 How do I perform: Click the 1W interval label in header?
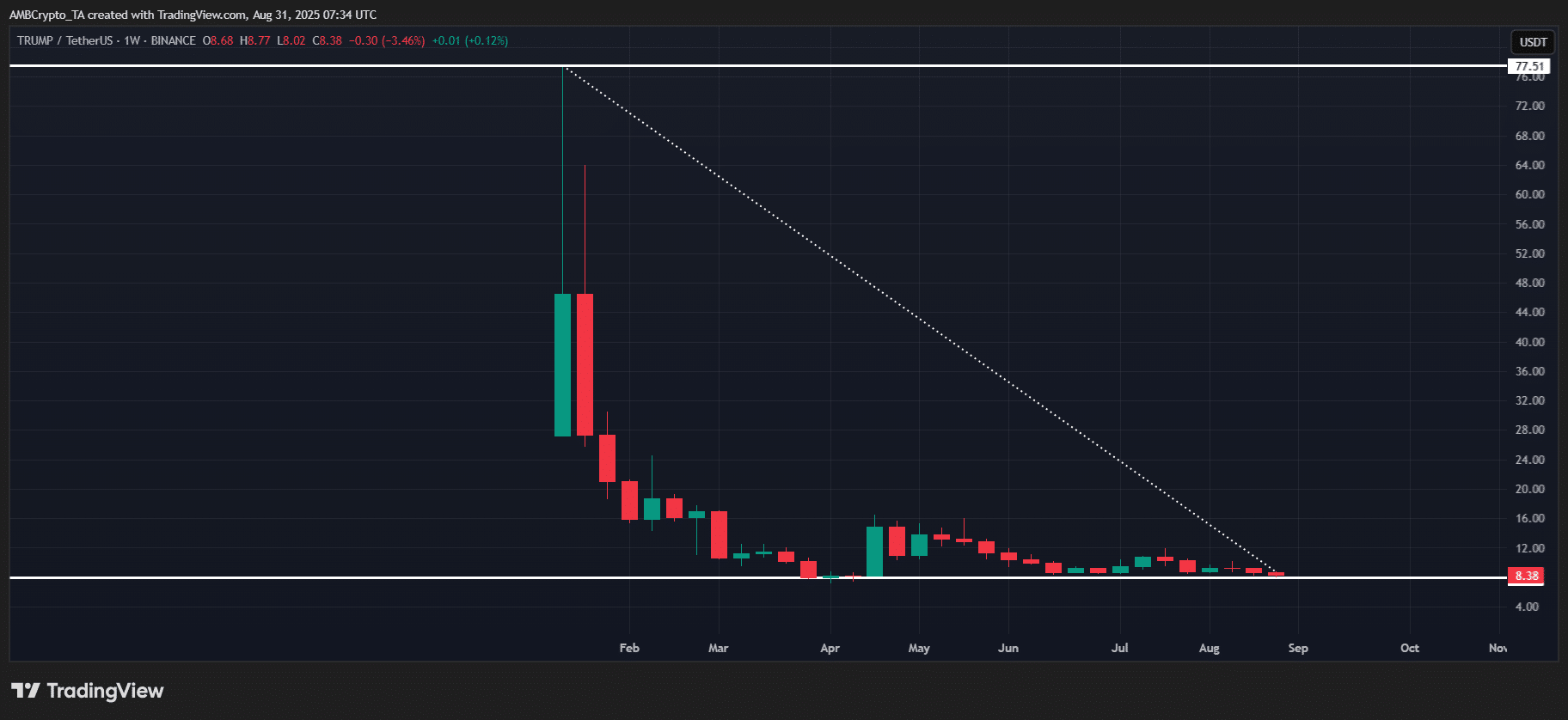point(132,40)
